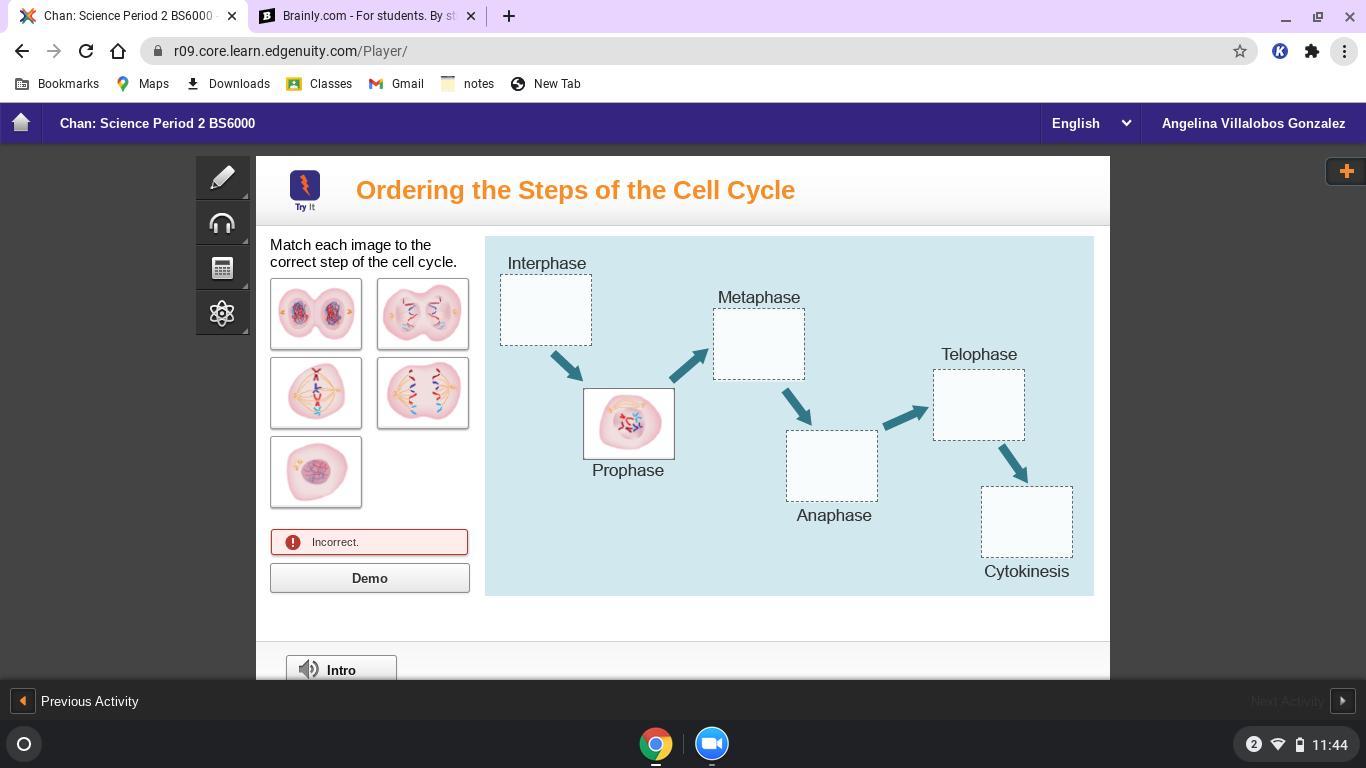The width and height of the screenshot is (1366, 768).
Task: Bookmark this page with star icon
Action: [x=1239, y=51]
